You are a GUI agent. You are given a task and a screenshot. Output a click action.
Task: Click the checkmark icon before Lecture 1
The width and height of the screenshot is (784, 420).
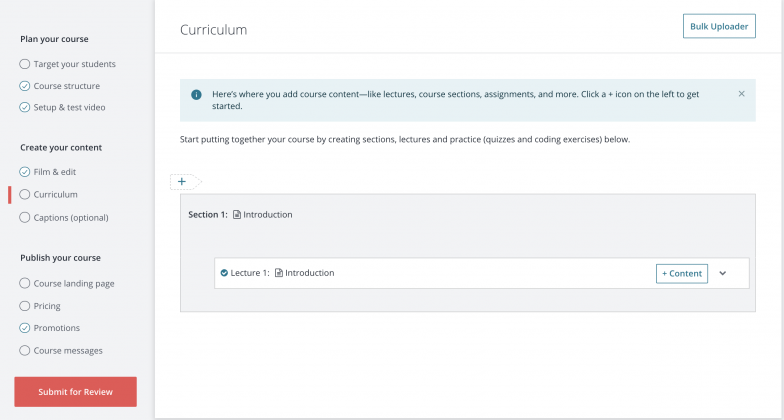click(224, 273)
